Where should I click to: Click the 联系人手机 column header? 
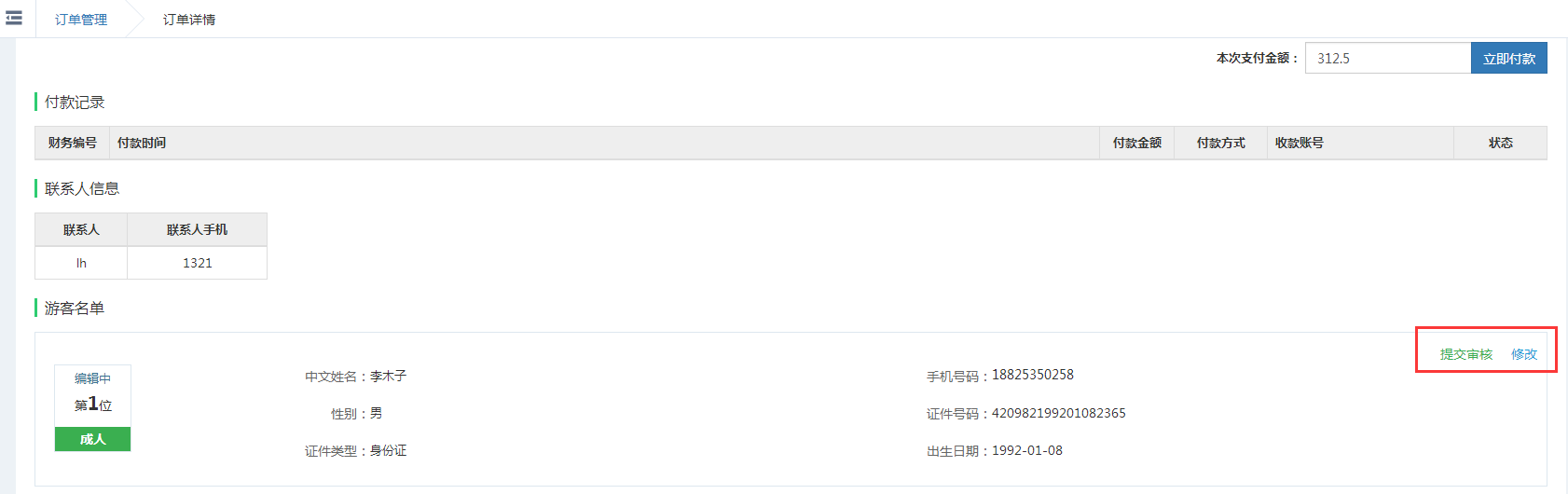pyautogui.click(x=197, y=229)
